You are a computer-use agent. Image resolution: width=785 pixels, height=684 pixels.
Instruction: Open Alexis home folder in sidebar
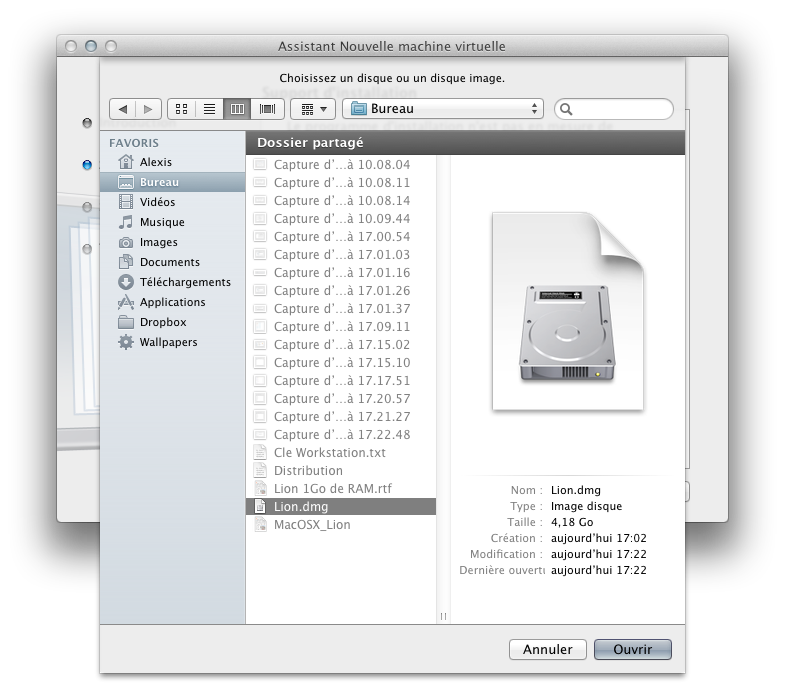coord(156,162)
